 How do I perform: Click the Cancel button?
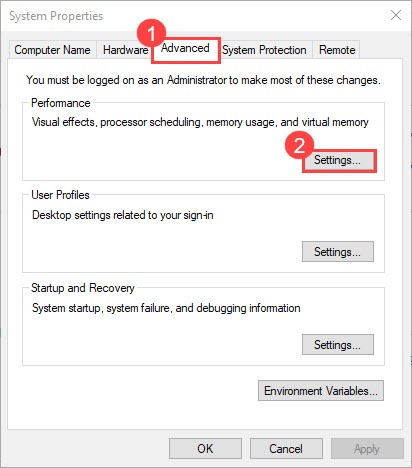pyautogui.click(x=286, y=449)
